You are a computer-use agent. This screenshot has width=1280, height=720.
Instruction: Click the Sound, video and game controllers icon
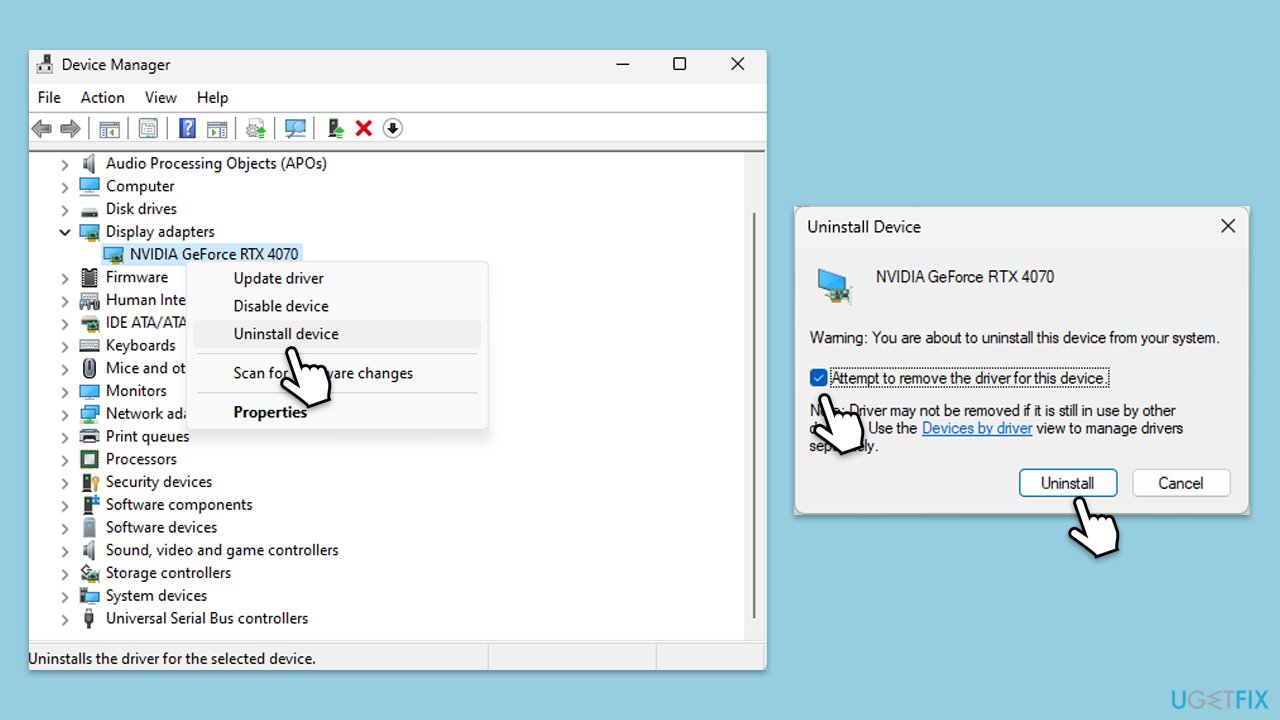90,550
